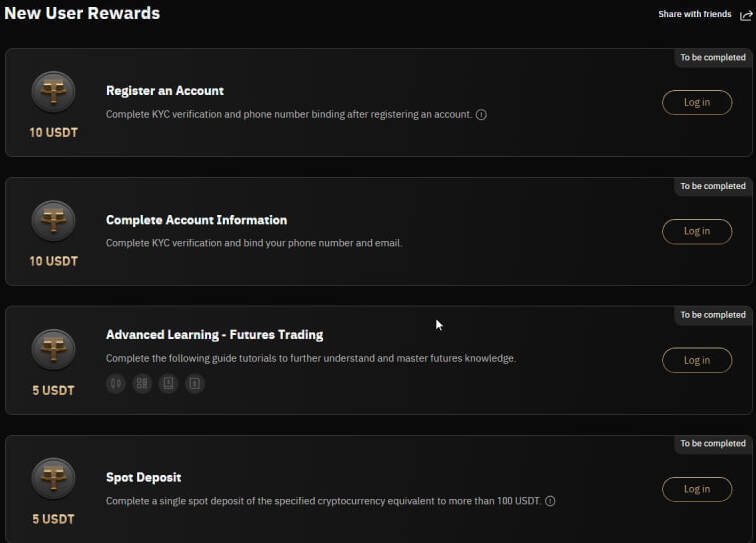Screen dimensions: 756x543
Task: Click reward coin icon for Register an Account
Action: pos(53,92)
